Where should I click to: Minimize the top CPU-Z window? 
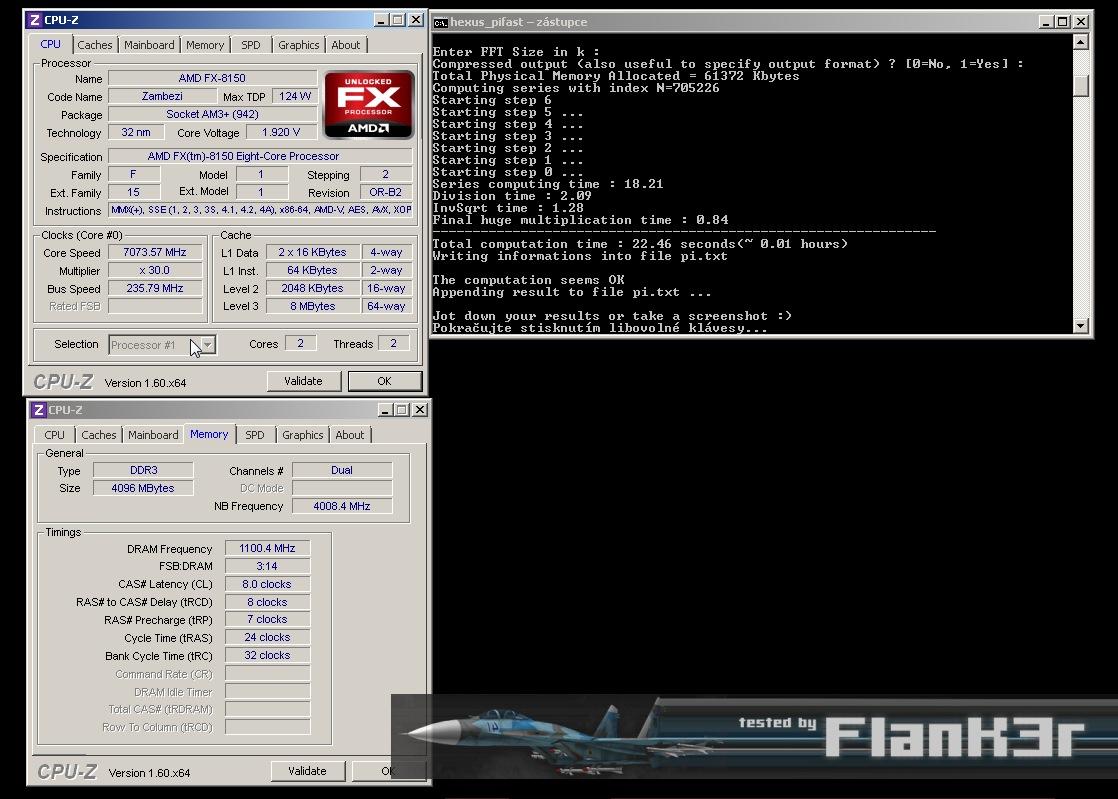point(381,20)
